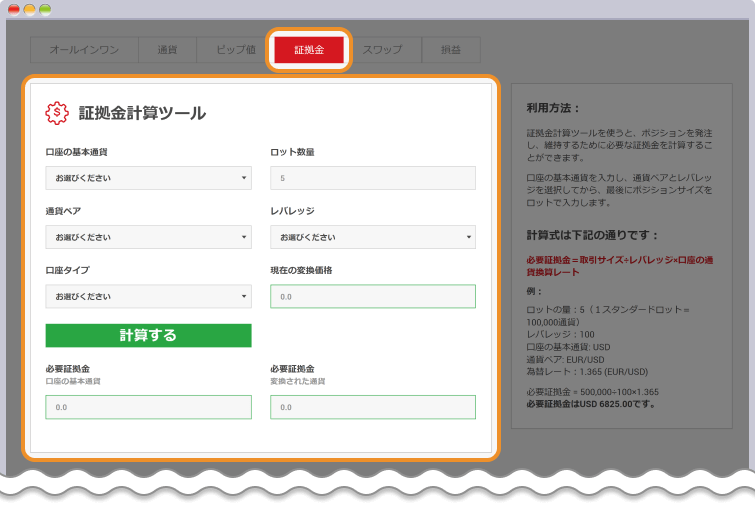Screen dimensions: 755x506
Task: Click the green 計算する button
Action: [148, 336]
